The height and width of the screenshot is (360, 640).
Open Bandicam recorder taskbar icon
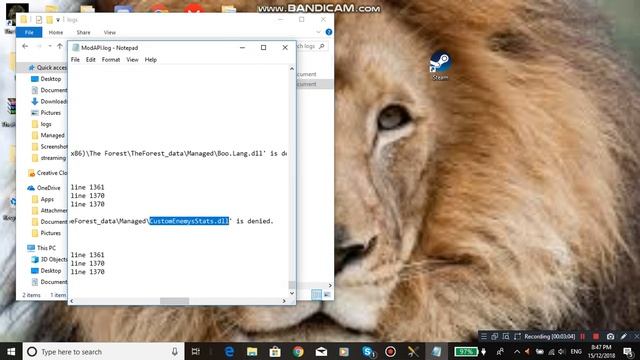coord(390,351)
